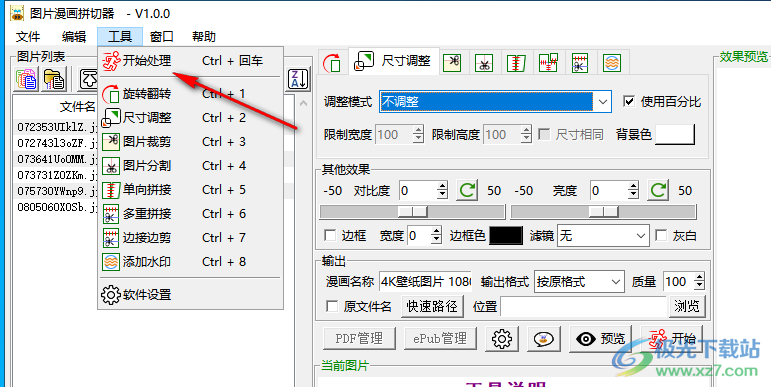The height and width of the screenshot is (387, 771).
Task: Click the ePub管理 button
Action: click(440, 339)
